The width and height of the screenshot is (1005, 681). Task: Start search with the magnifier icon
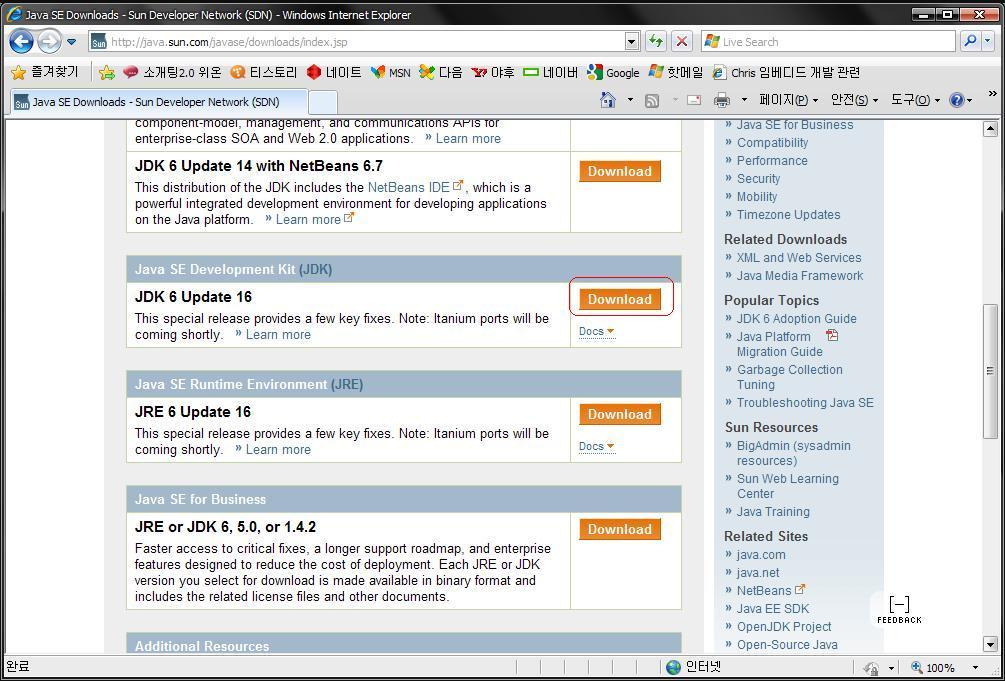pos(970,42)
